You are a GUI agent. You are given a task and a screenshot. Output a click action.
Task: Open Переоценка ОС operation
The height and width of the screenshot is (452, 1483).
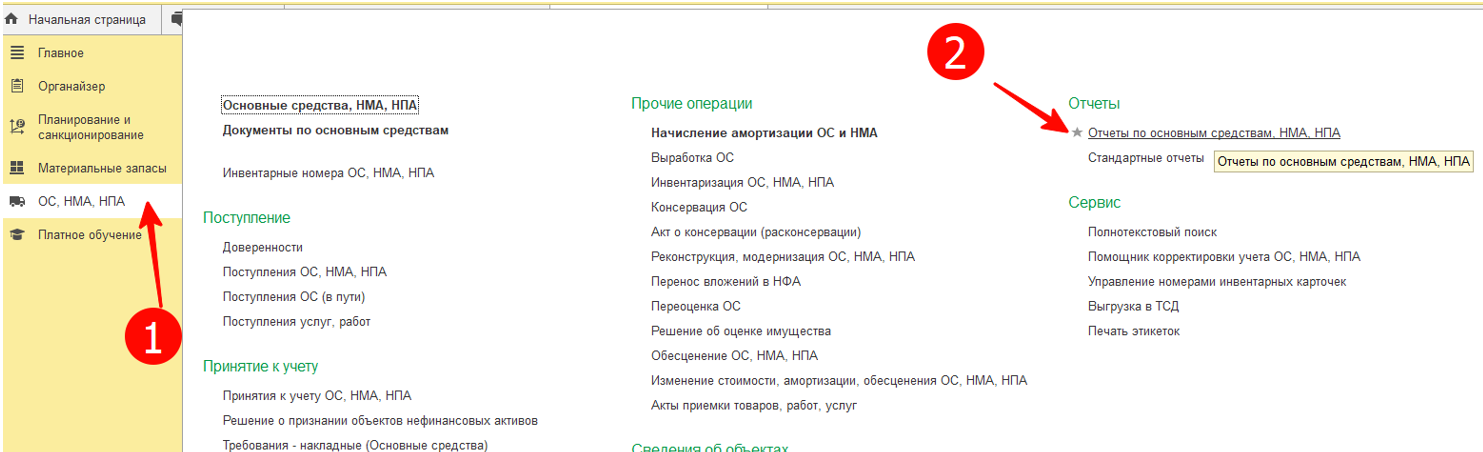coord(695,306)
